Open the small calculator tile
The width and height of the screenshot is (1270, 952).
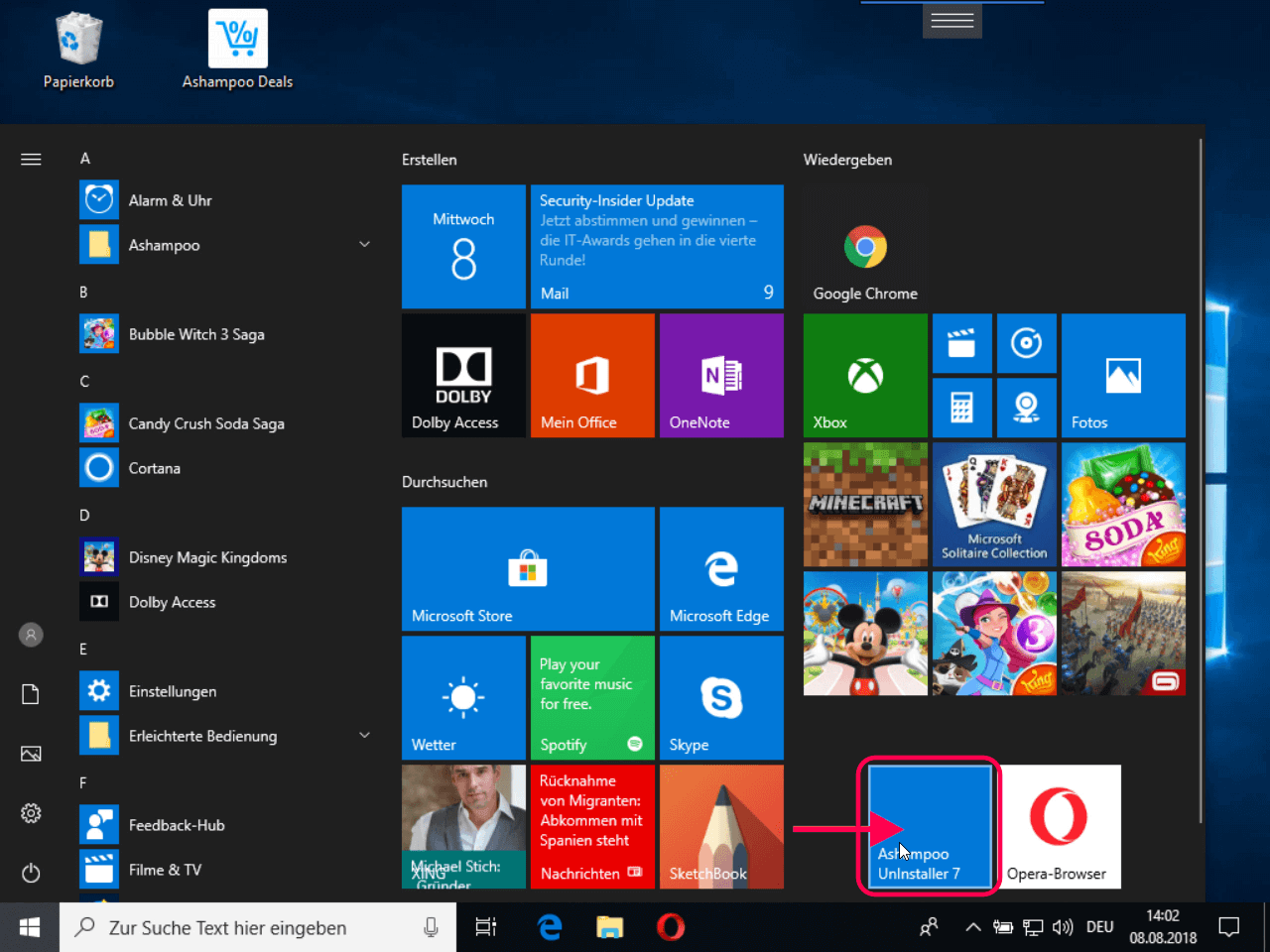(961, 408)
